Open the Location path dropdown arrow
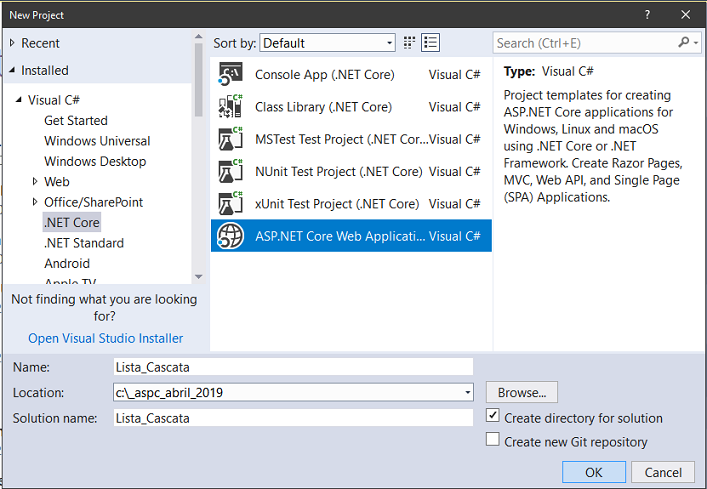This screenshot has height=489, width=707. pyautogui.click(x=468, y=393)
